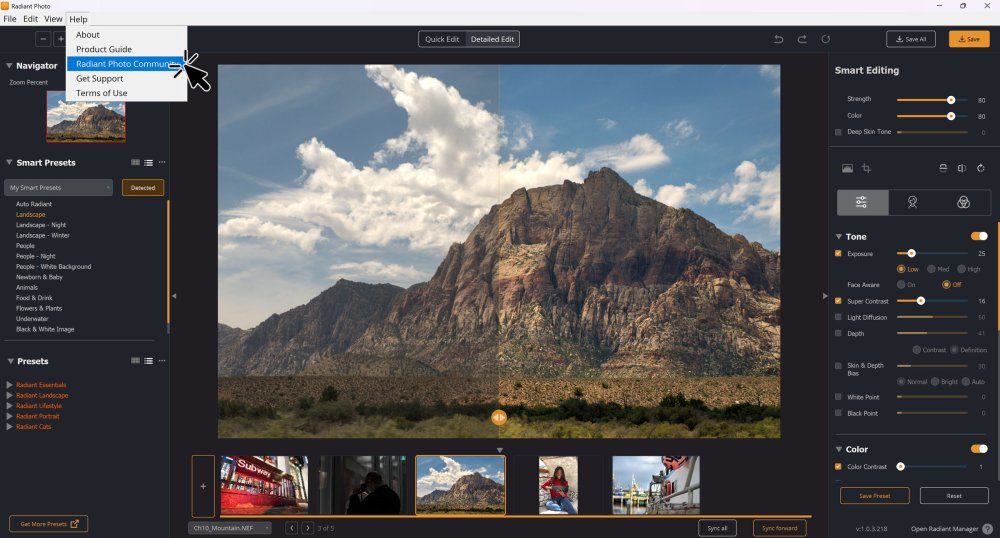This screenshot has height=538, width=1000.
Task: Click the rotate icon in Smart Editing
Action: 981,168
